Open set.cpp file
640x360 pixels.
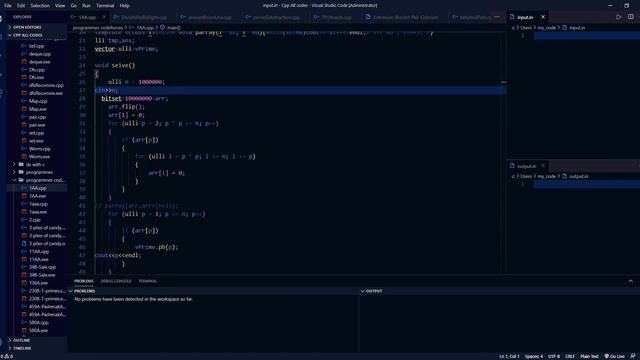(x=36, y=133)
